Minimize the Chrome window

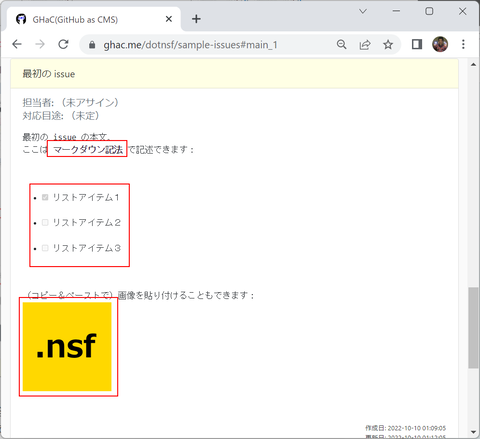tap(396, 11)
